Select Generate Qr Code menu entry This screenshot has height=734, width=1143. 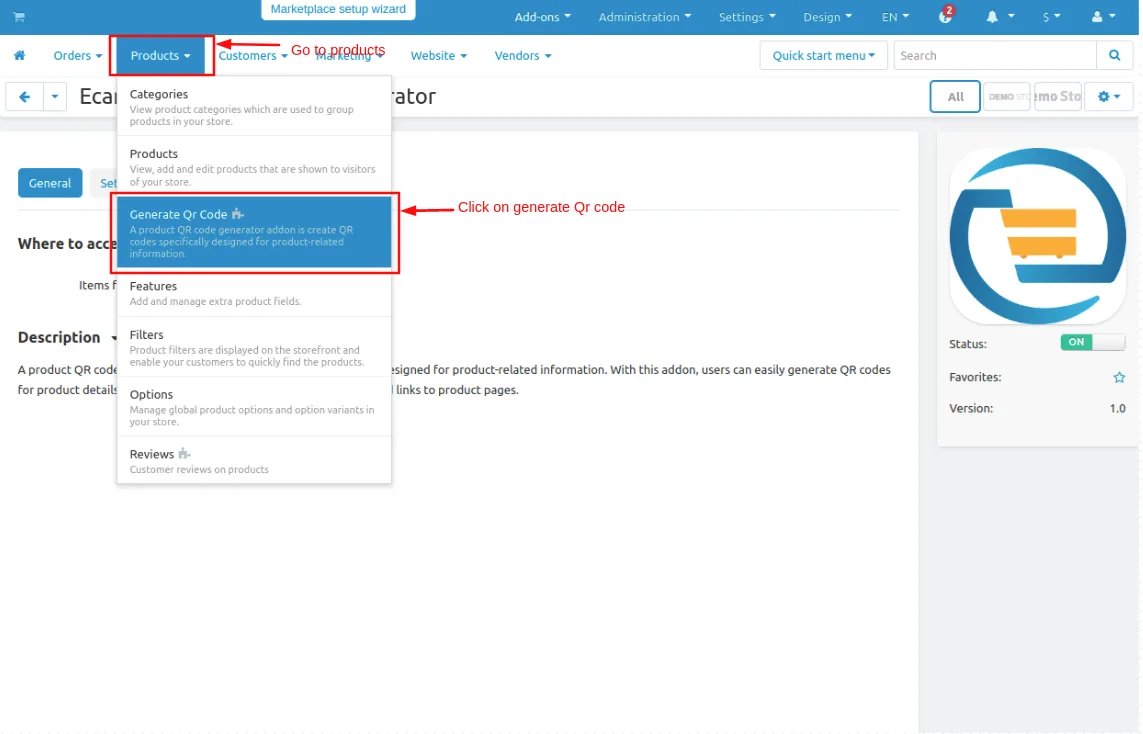[x=254, y=233]
